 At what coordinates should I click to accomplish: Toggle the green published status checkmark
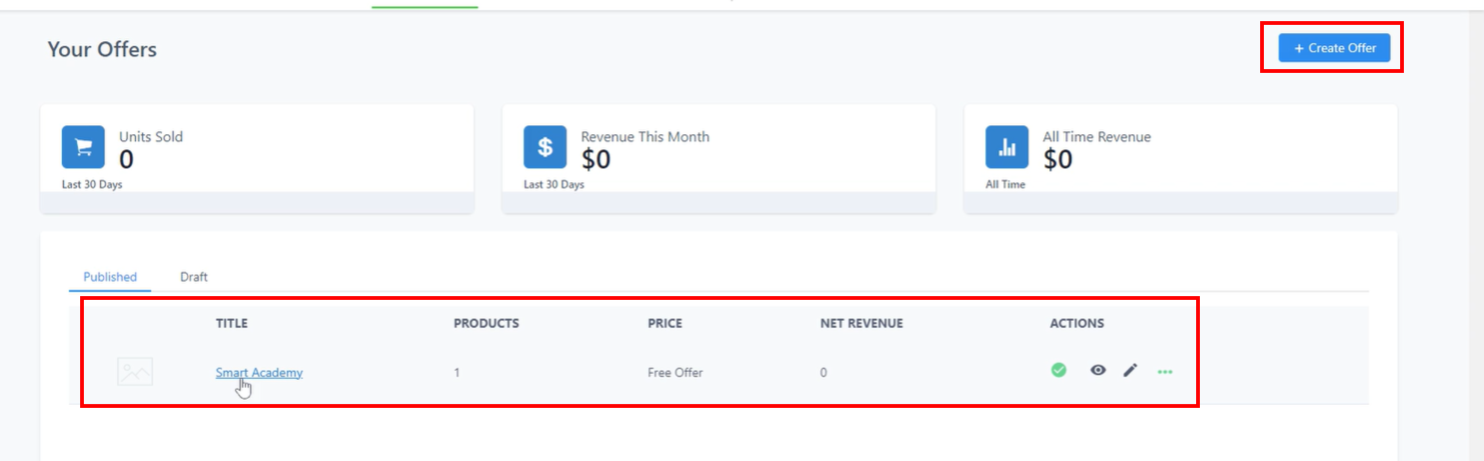[x=1058, y=370]
